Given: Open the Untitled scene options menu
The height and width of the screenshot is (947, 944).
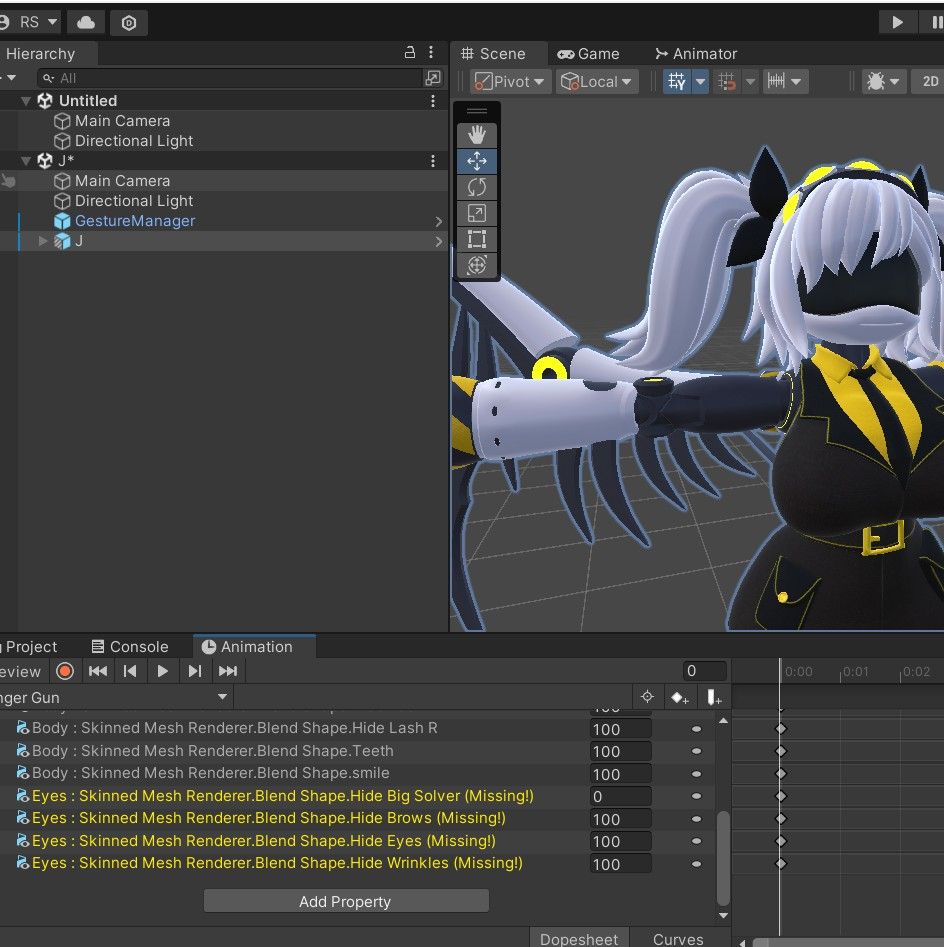Looking at the screenshot, I should (432, 101).
